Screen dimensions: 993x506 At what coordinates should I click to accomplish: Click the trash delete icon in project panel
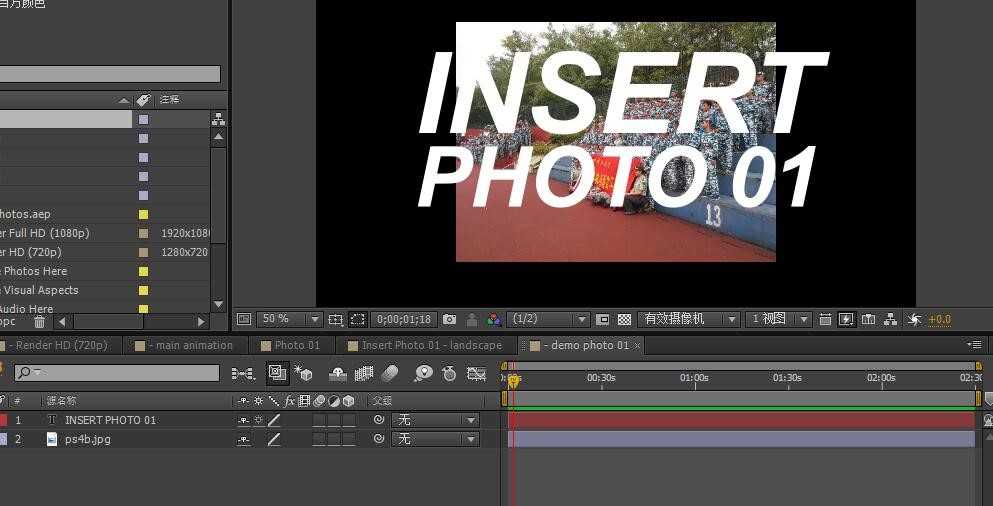point(39,322)
